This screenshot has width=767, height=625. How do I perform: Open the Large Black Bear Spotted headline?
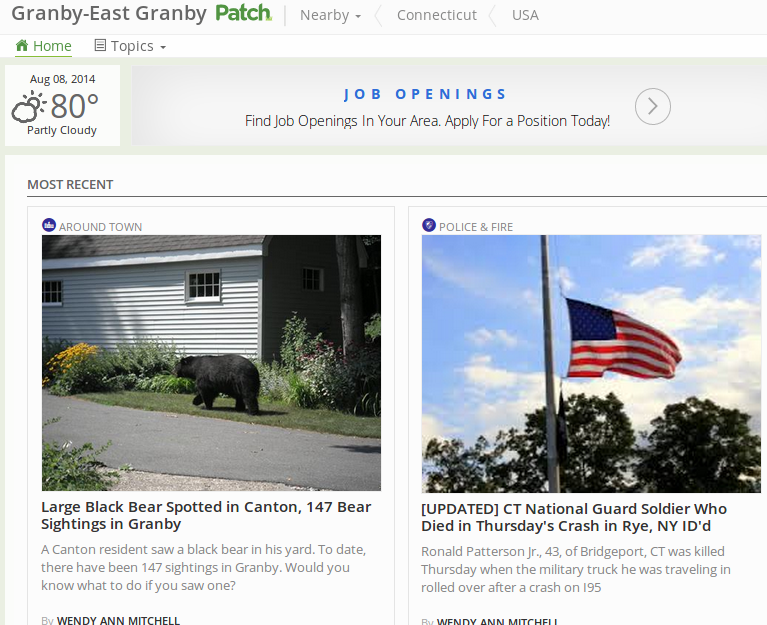coord(206,515)
